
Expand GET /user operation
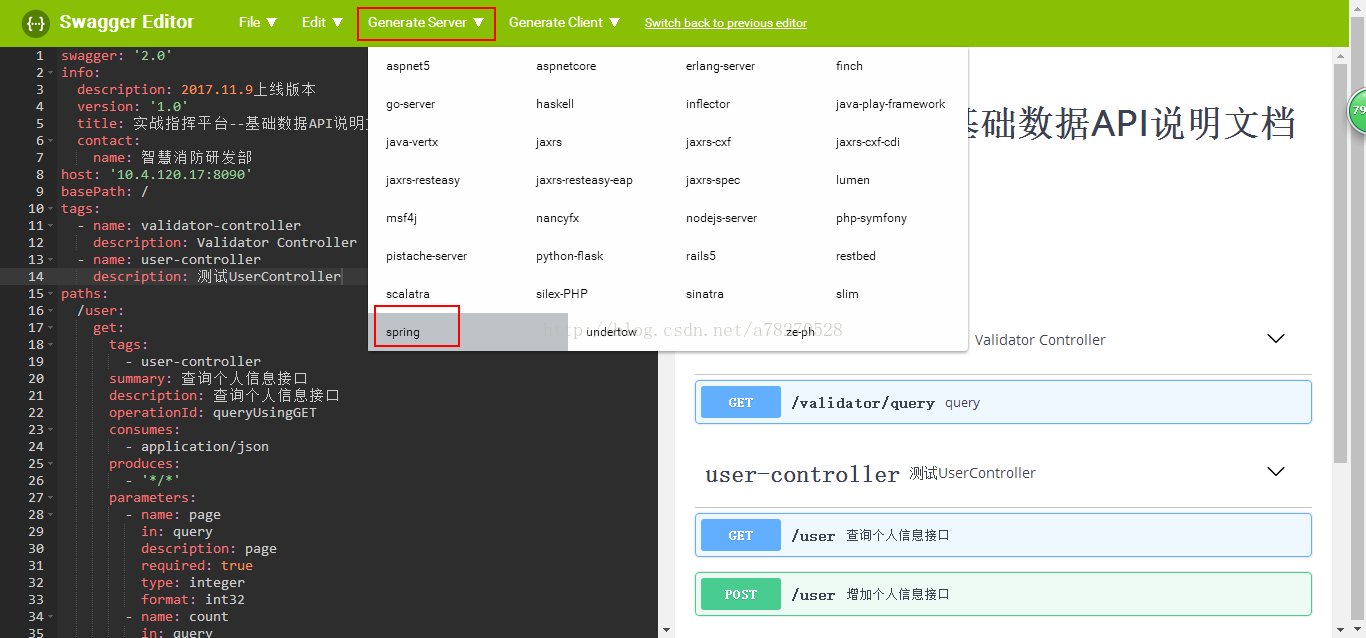click(x=1003, y=535)
